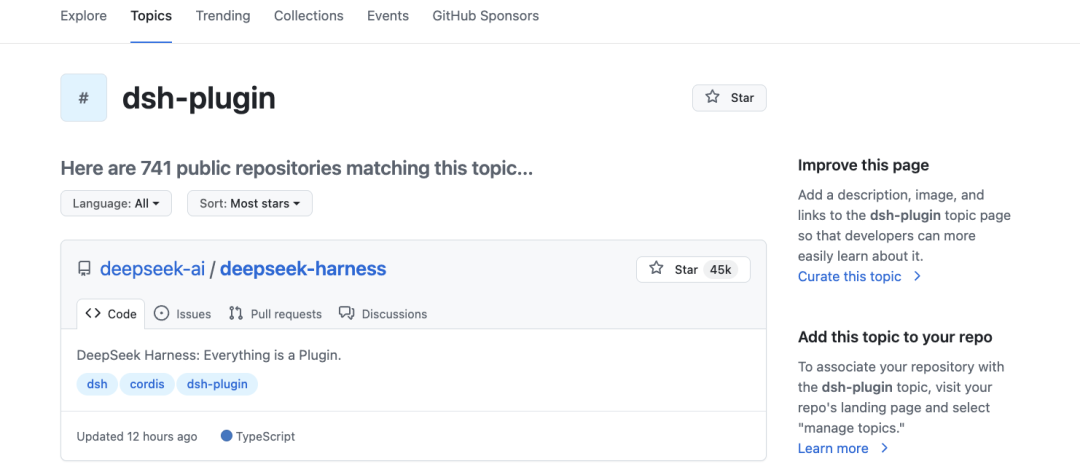Click the Issues circle icon
The image size is (1080, 472).
pos(161,314)
